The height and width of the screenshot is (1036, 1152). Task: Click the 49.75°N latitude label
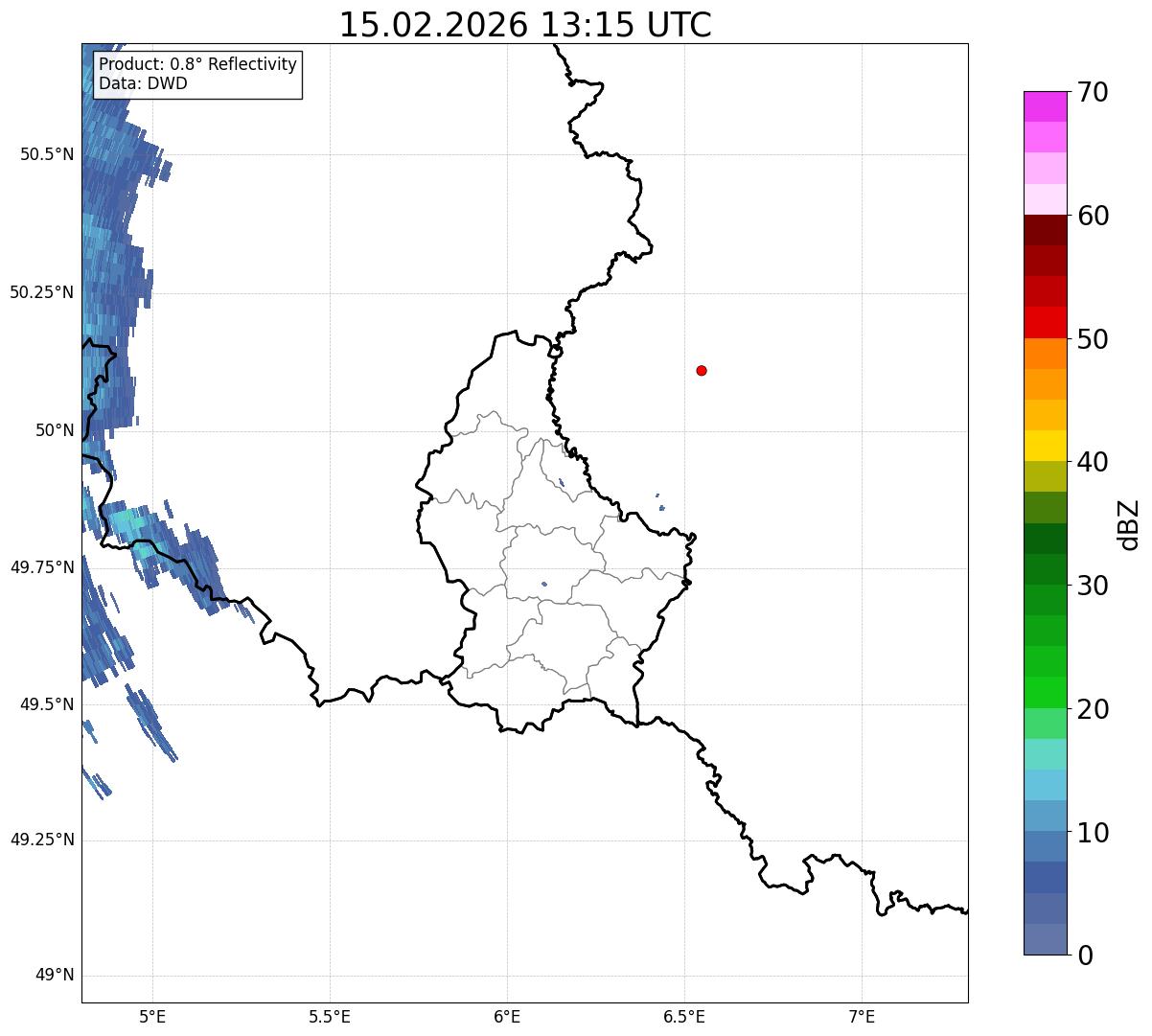click(x=42, y=567)
